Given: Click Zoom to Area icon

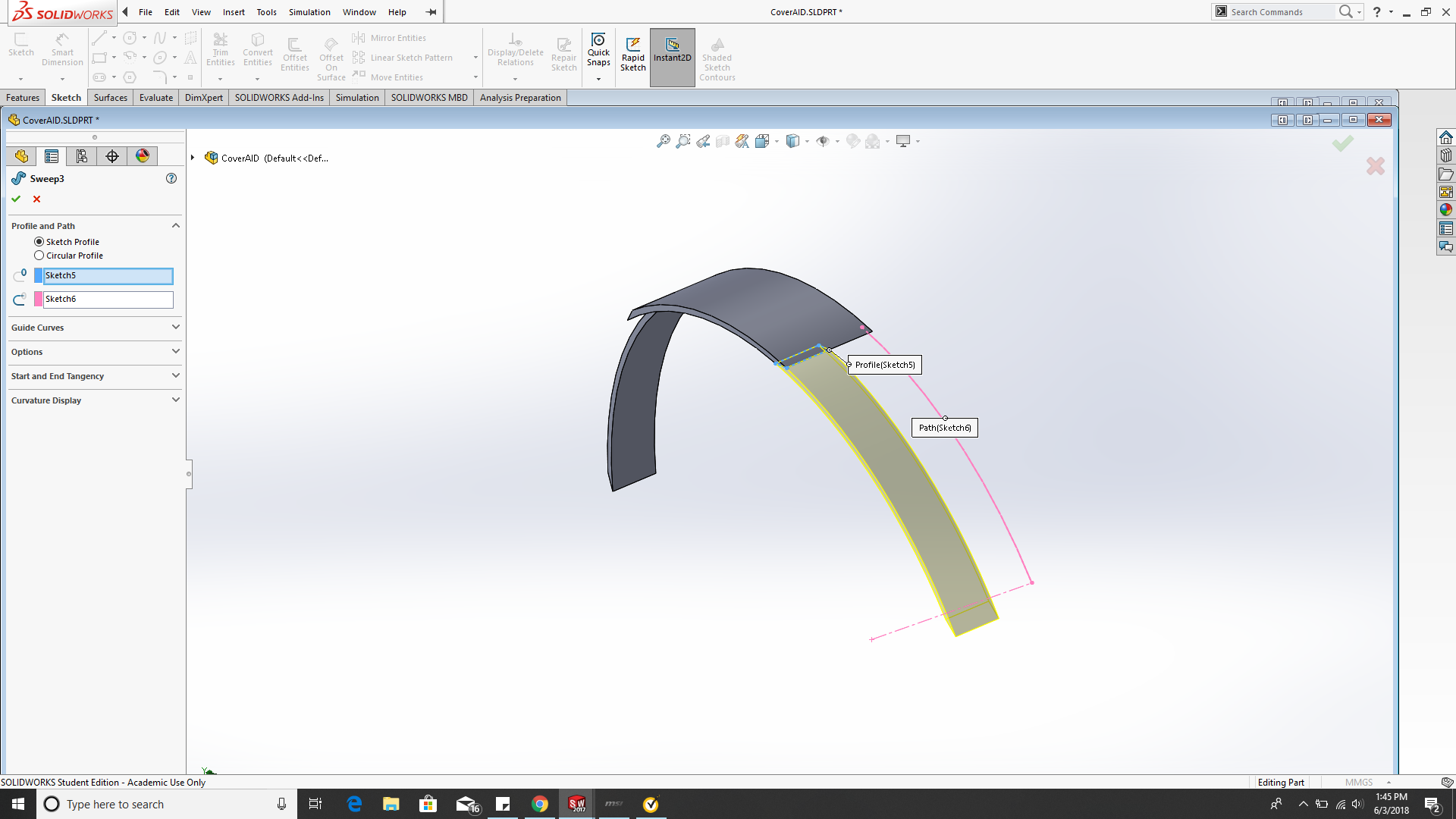Looking at the screenshot, I should (x=683, y=141).
